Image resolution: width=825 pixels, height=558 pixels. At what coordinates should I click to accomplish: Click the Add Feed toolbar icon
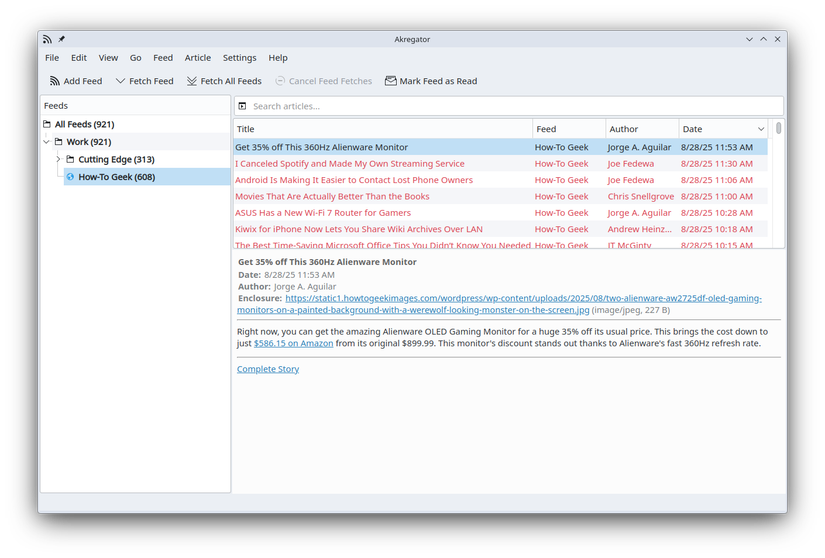pos(55,81)
